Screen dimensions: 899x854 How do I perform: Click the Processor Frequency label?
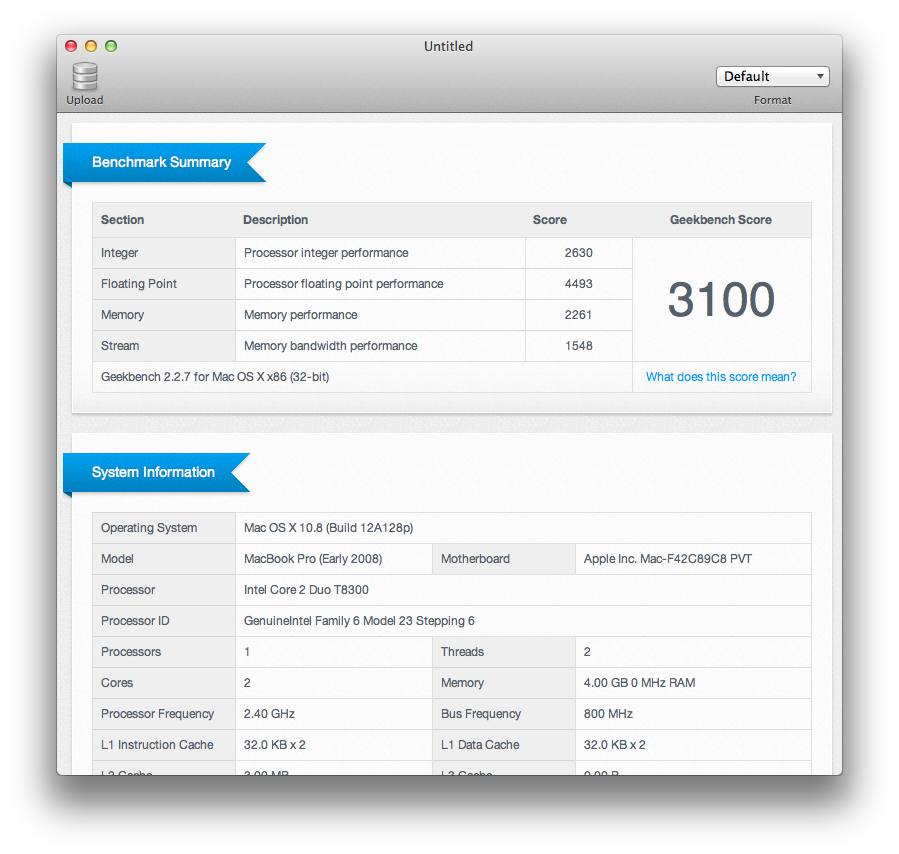(x=158, y=714)
